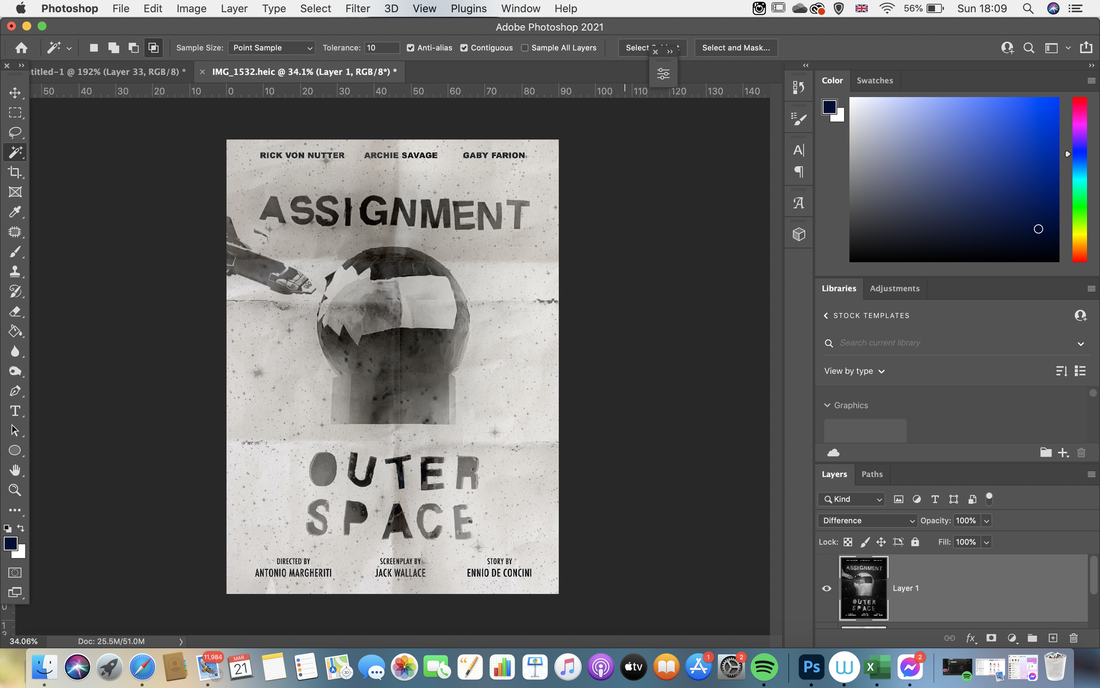Collapse the Graphics section
1100x688 pixels.
pos(827,405)
